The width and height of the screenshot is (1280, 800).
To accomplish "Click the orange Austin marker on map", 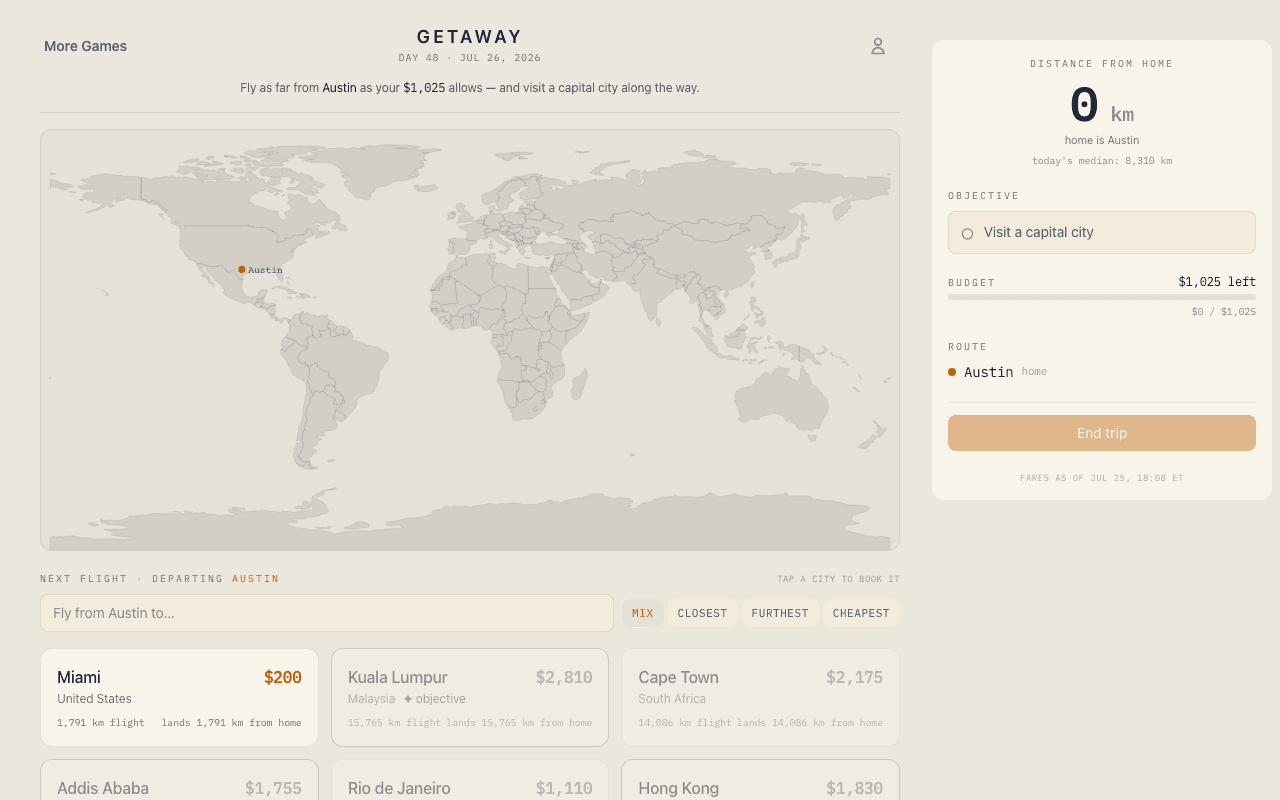I will pyautogui.click(x=241, y=269).
